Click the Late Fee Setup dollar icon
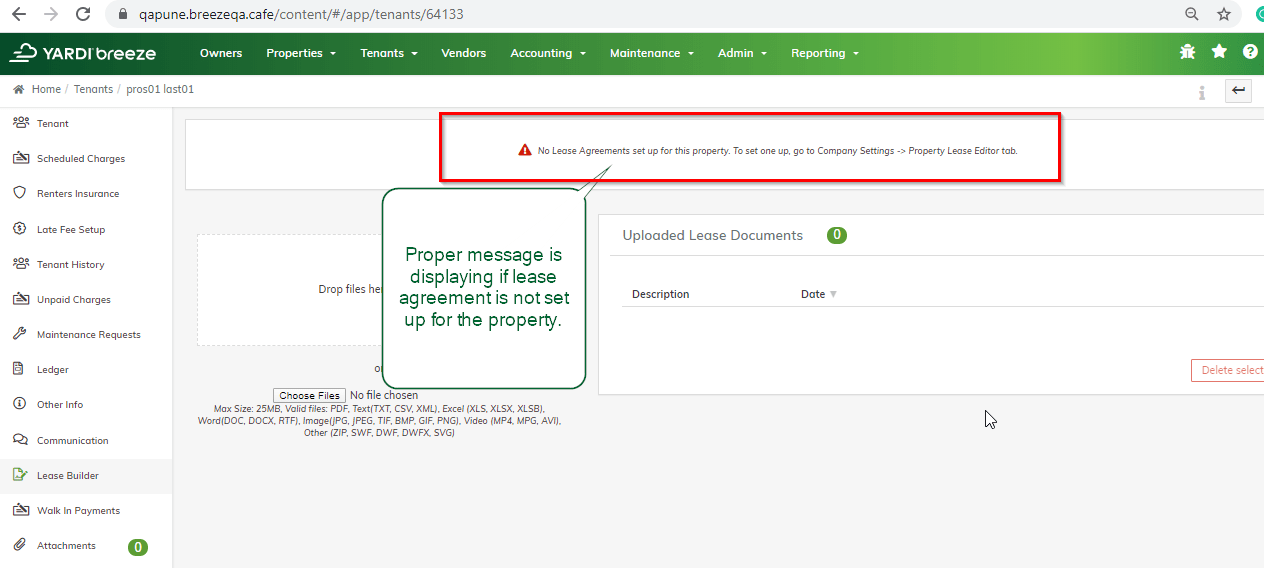Screen dimensions: 1264x568 [x=19, y=228]
